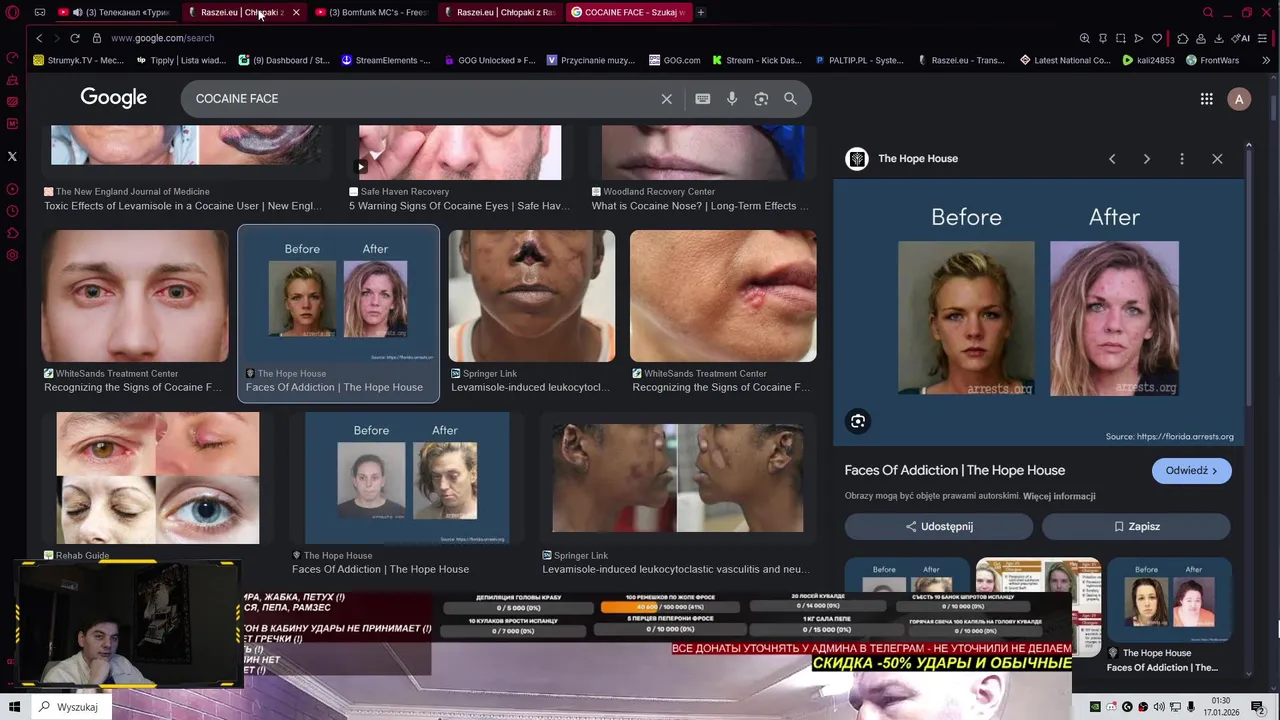This screenshot has height=720, width=1280.
Task: Open Windows Start button
Action: coord(14,707)
